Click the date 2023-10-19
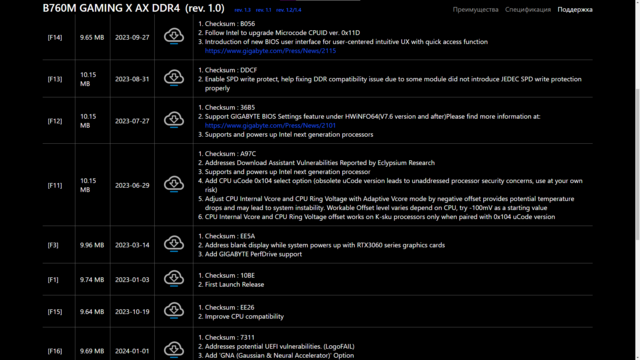 (x=132, y=311)
